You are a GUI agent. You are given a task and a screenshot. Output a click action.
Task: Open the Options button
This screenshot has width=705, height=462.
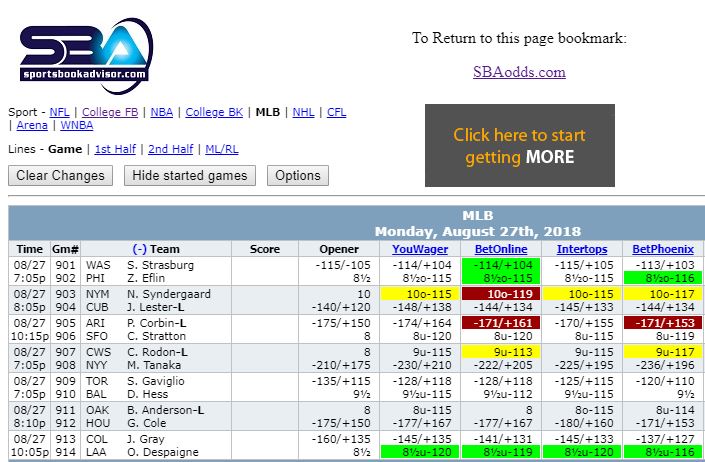(x=298, y=175)
